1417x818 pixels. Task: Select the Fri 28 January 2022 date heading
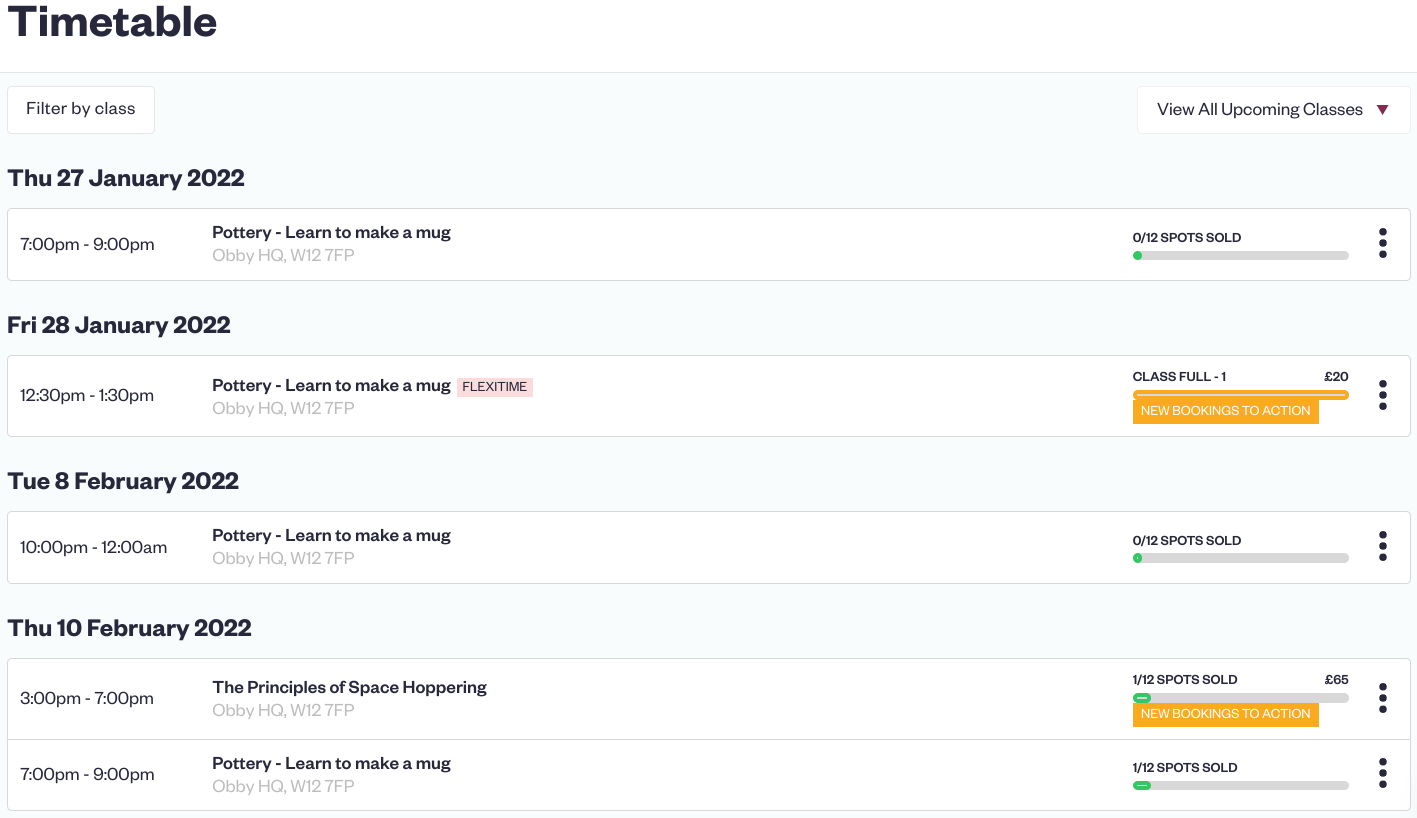coord(119,325)
